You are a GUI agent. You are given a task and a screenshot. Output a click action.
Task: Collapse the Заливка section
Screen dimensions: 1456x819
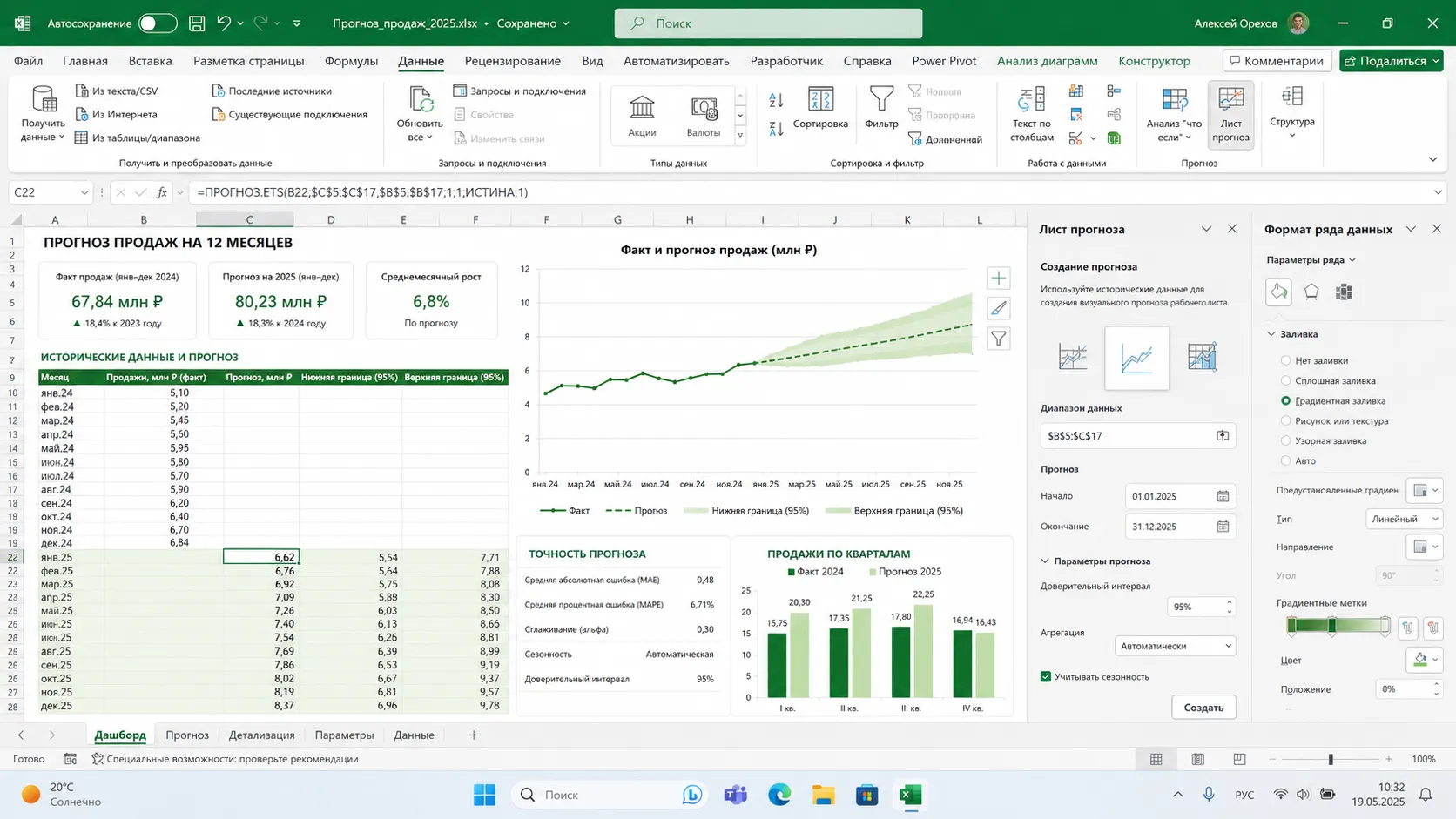(x=1271, y=334)
